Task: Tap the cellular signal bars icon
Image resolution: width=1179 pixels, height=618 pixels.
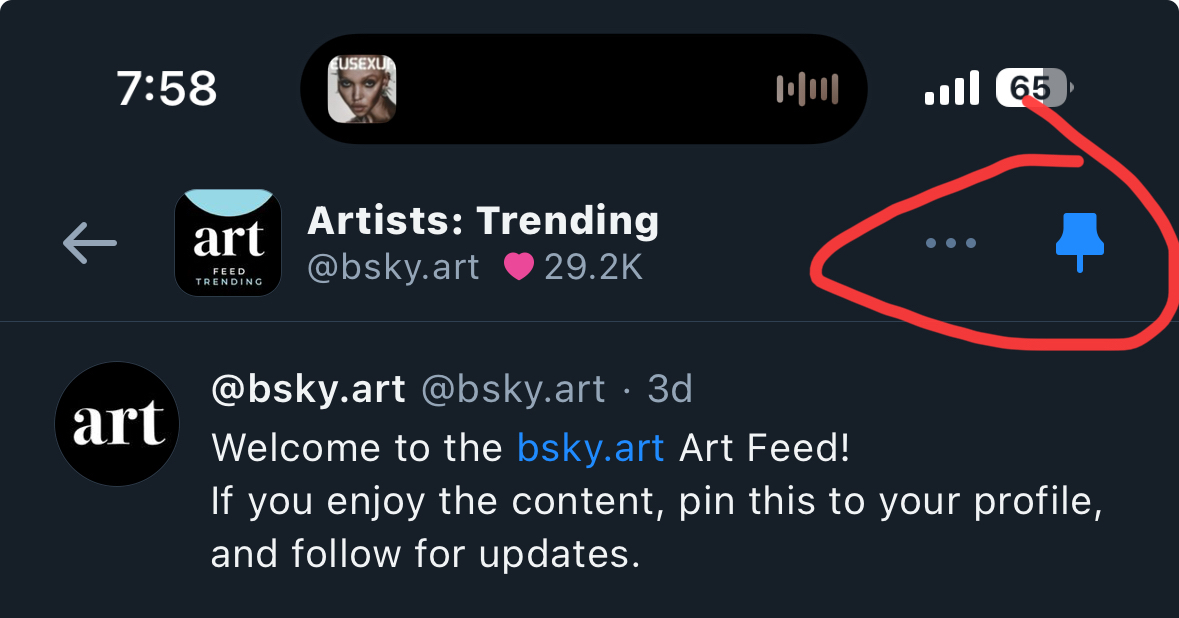Action: click(x=951, y=89)
